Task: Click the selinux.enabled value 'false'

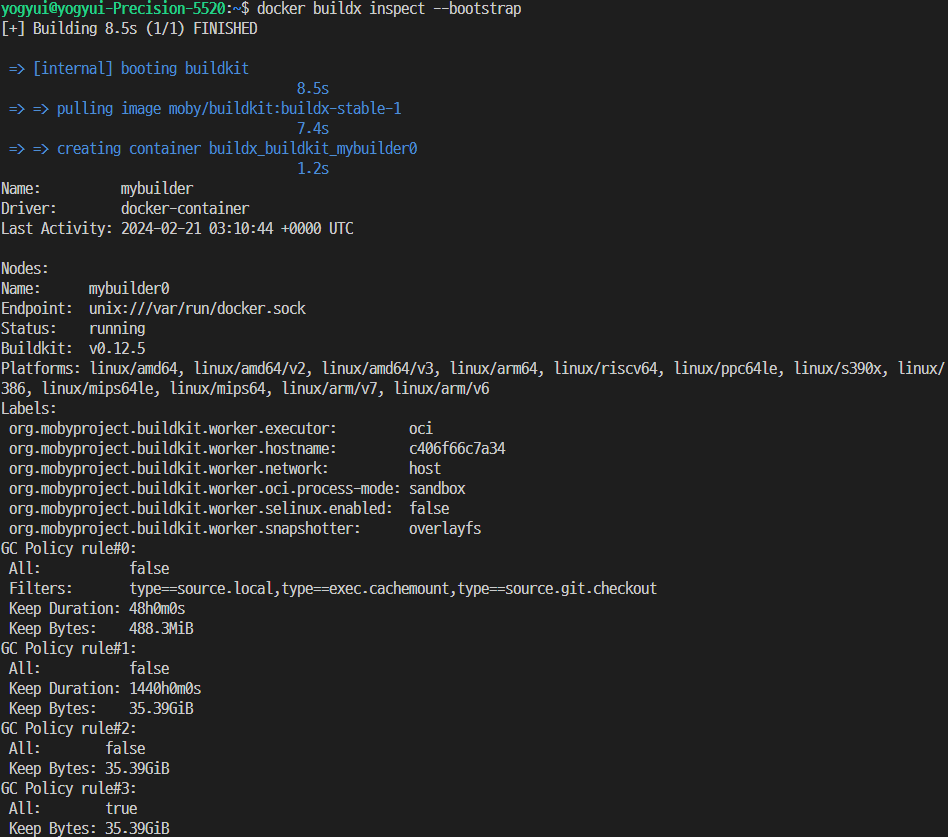Action: (429, 508)
